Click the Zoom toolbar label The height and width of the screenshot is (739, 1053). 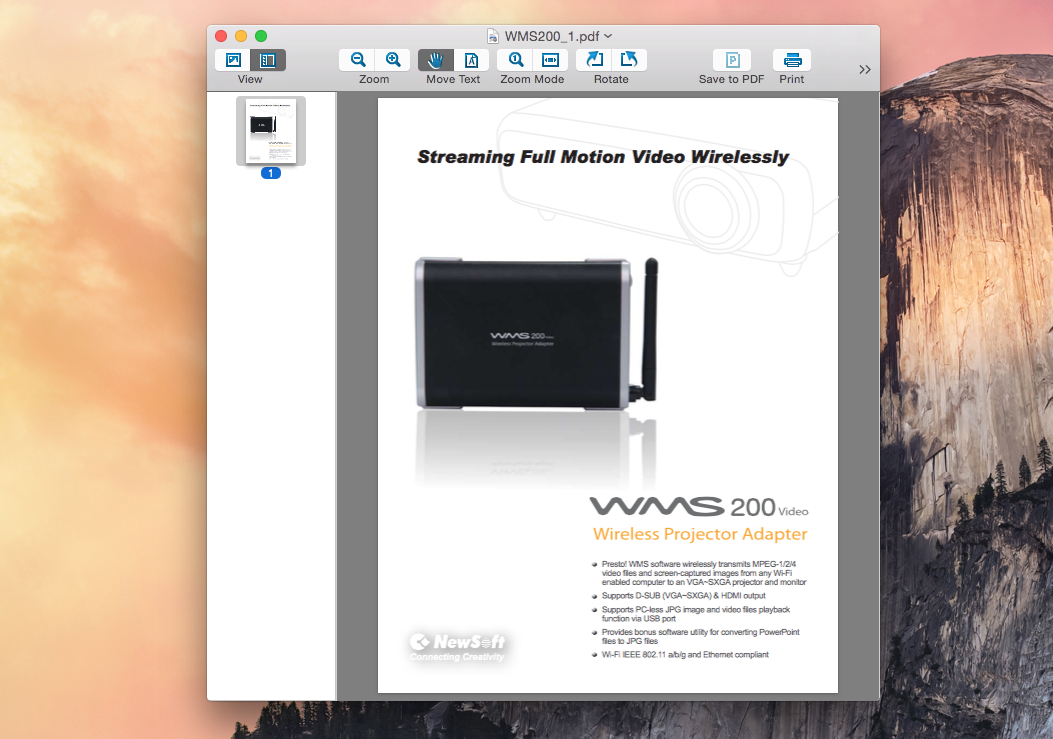[x=374, y=79]
